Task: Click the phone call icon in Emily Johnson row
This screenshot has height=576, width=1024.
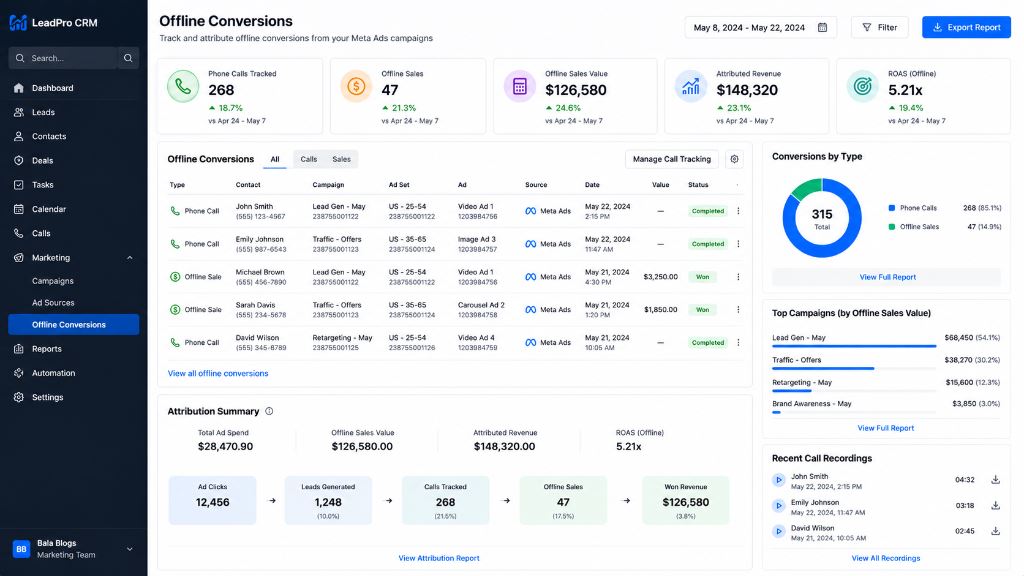Action: (175, 244)
